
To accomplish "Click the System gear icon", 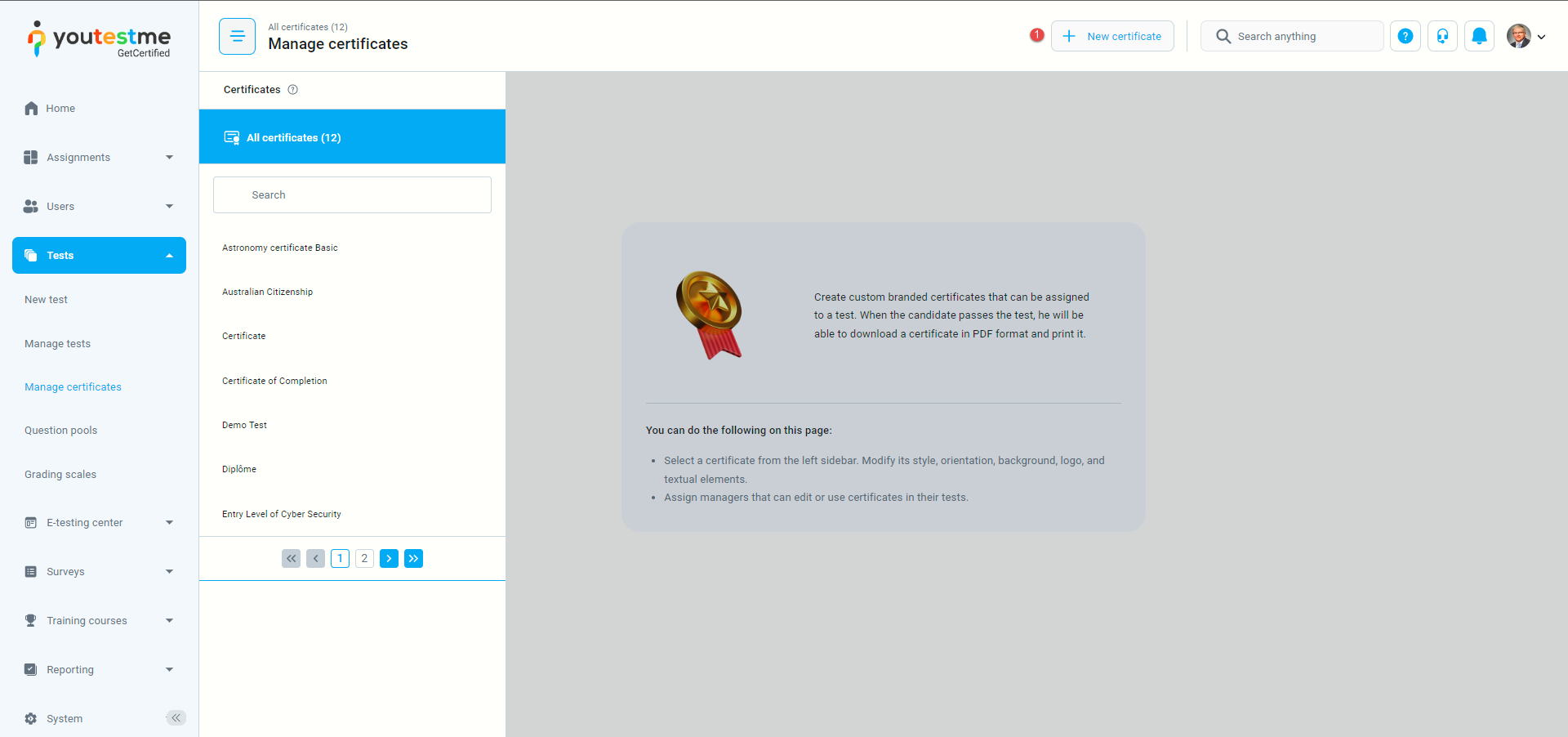I will [31, 719].
